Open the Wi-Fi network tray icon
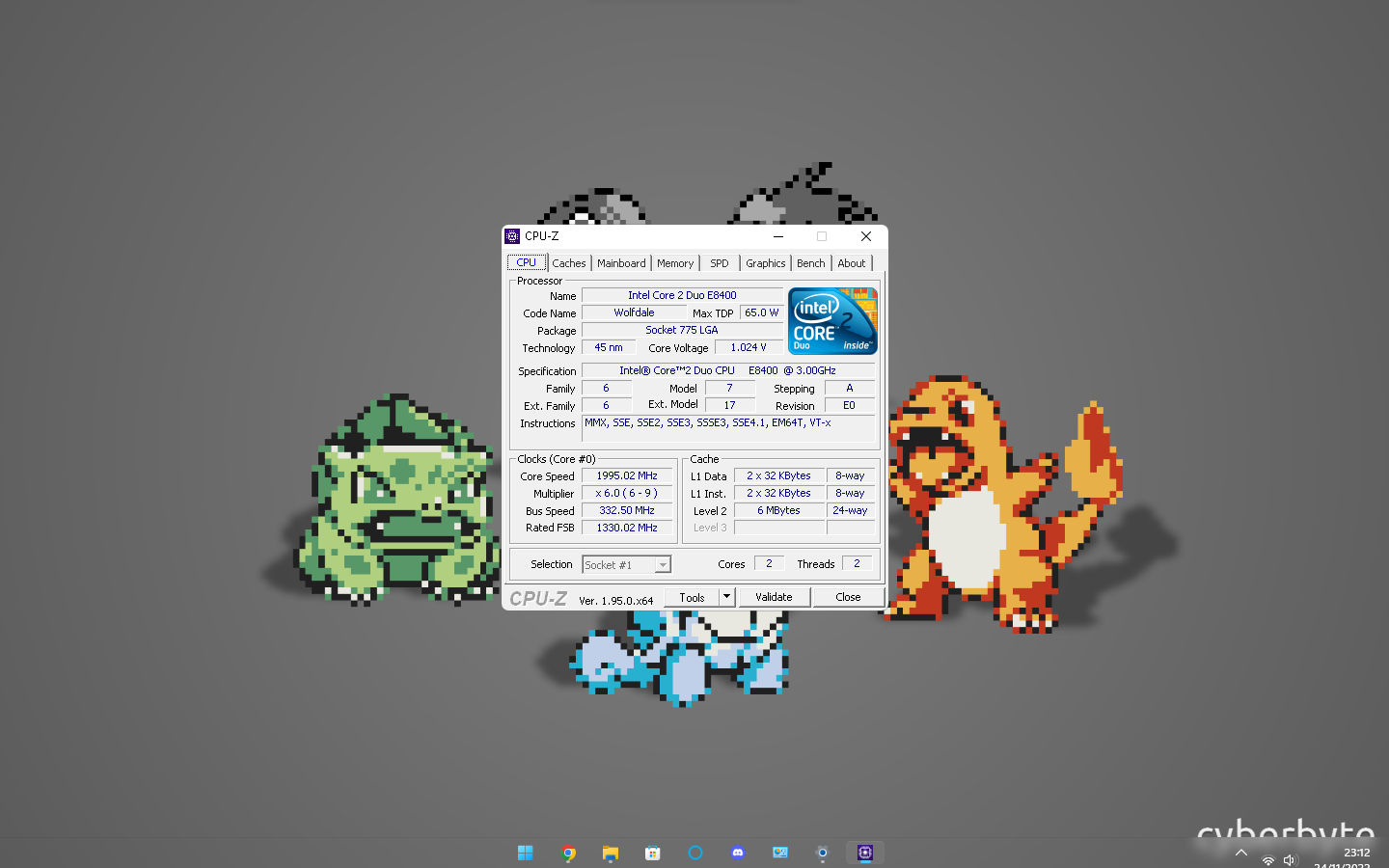Image resolution: width=1389 pixels, height=868 pixels. 1268,860
